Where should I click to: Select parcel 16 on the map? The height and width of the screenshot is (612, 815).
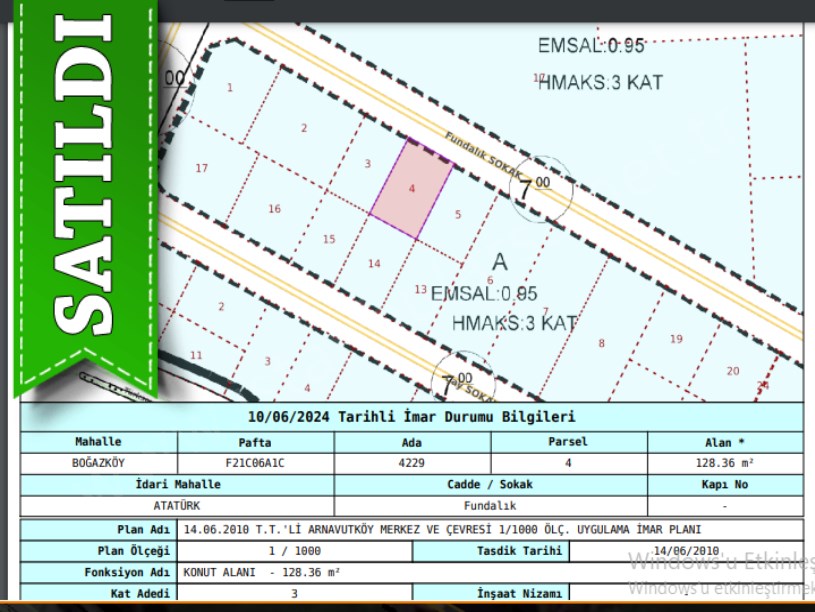click(274, 208)
